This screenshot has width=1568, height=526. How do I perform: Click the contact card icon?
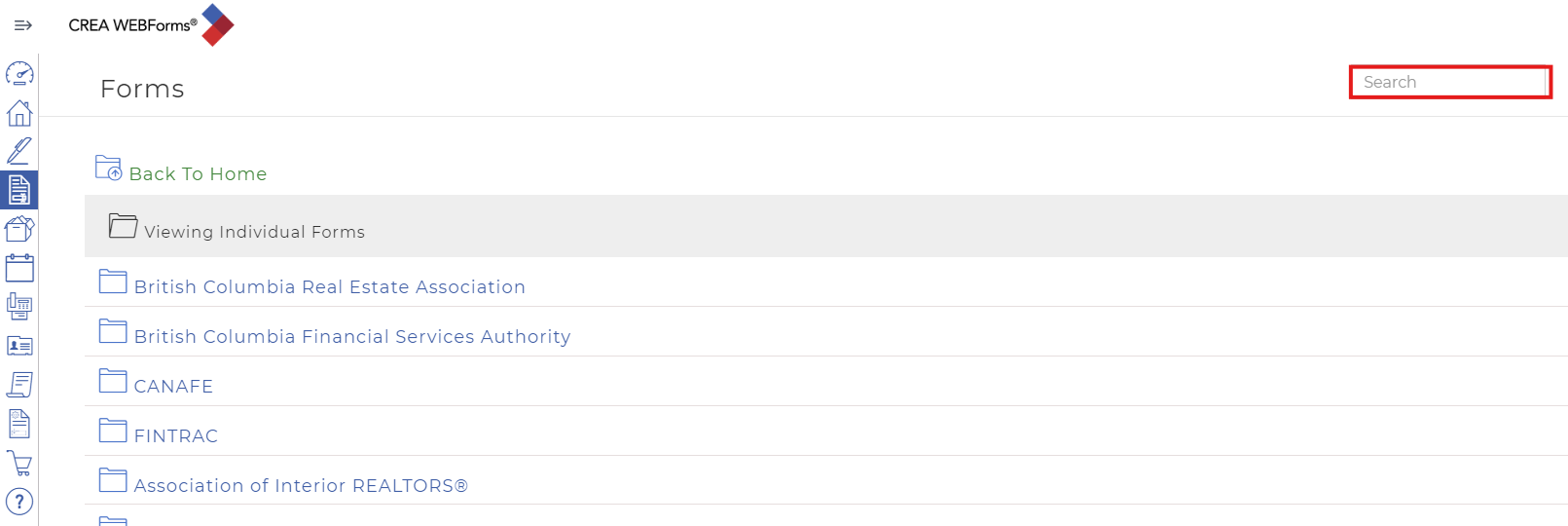point(19,346)
